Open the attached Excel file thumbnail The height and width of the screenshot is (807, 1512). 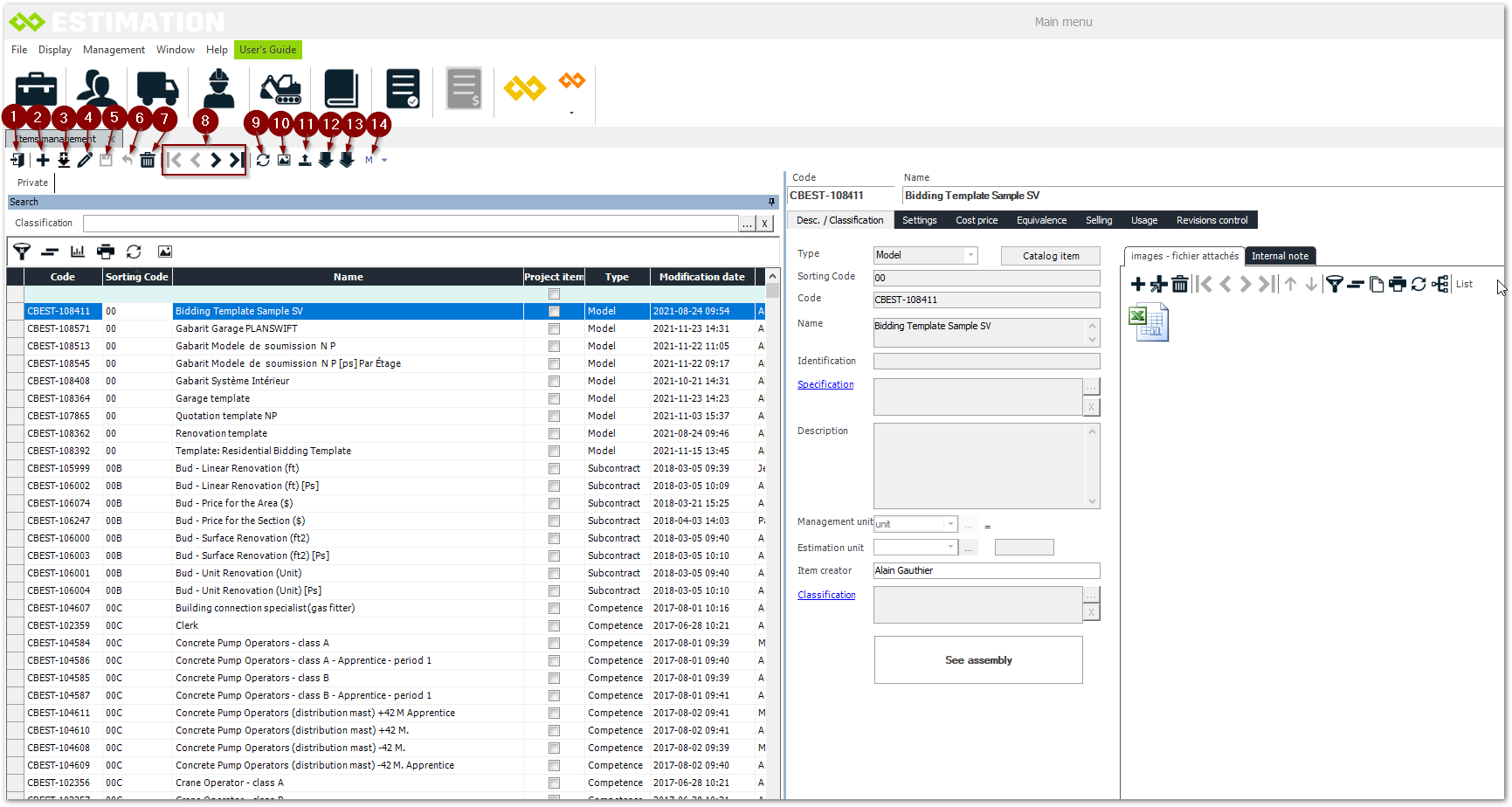point(1149,322)
